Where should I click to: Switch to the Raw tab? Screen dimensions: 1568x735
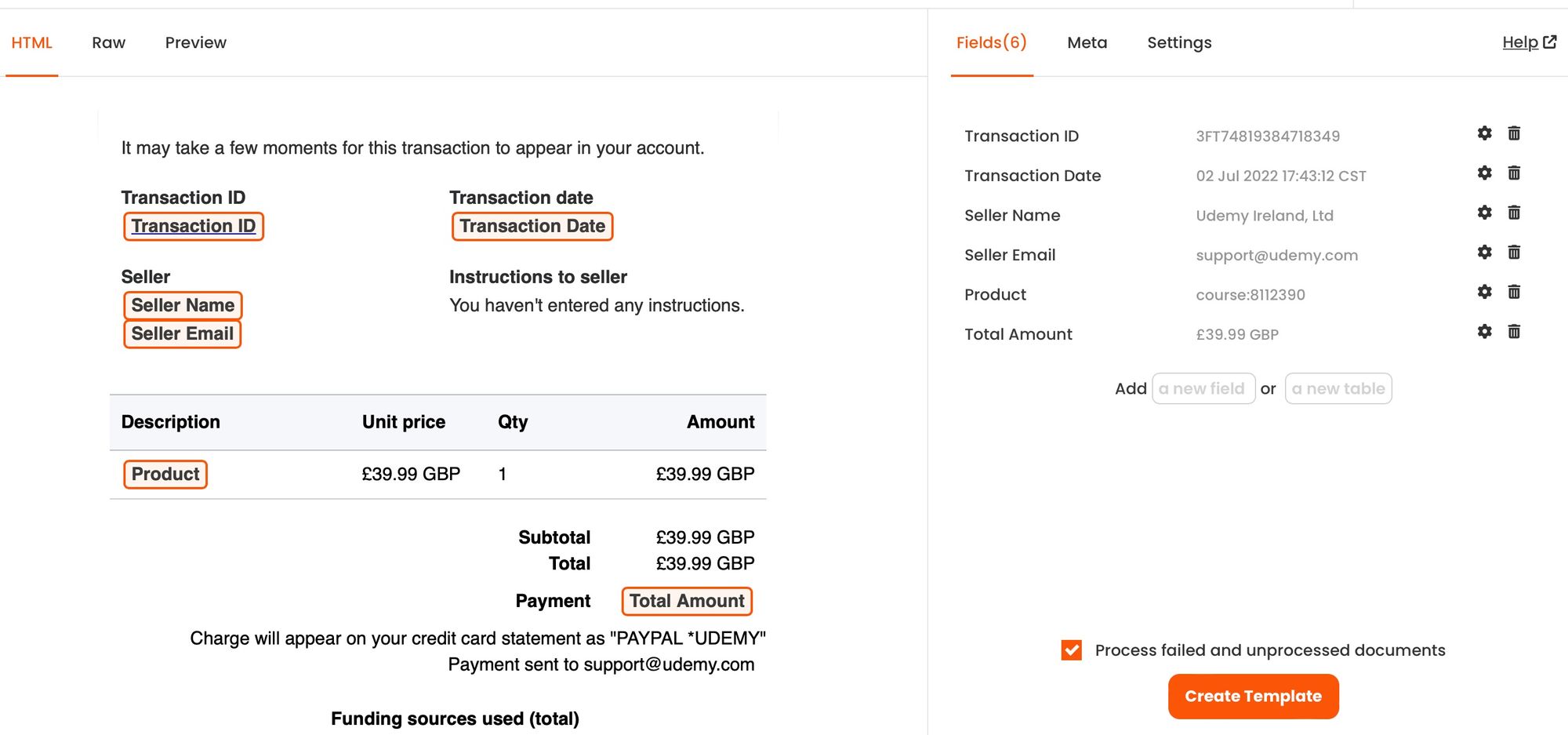point(108,42)
